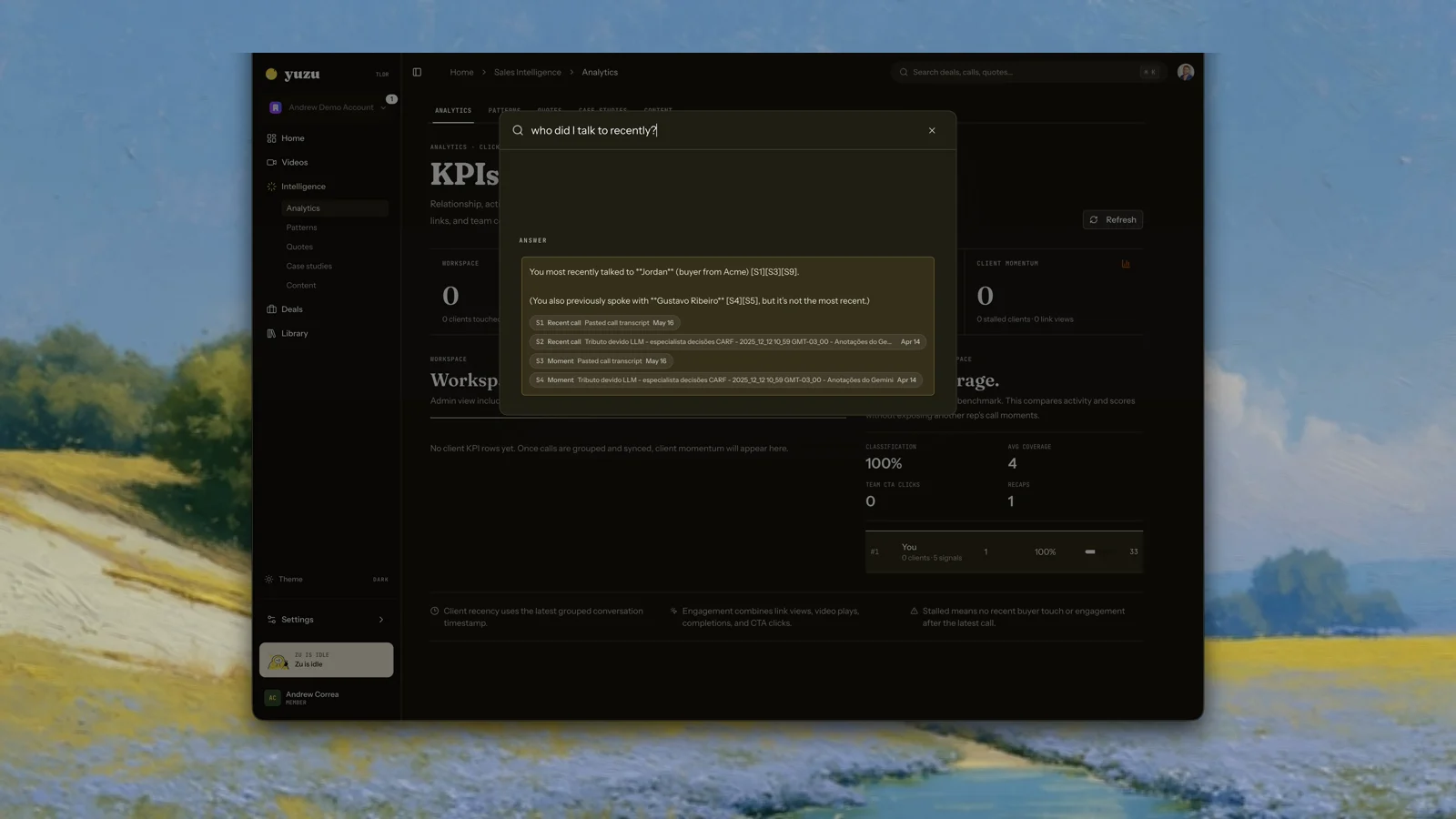
Task: Focus the Search deals, calls, quotes field
Action: pyautogui.click(x=1028, y=72)
